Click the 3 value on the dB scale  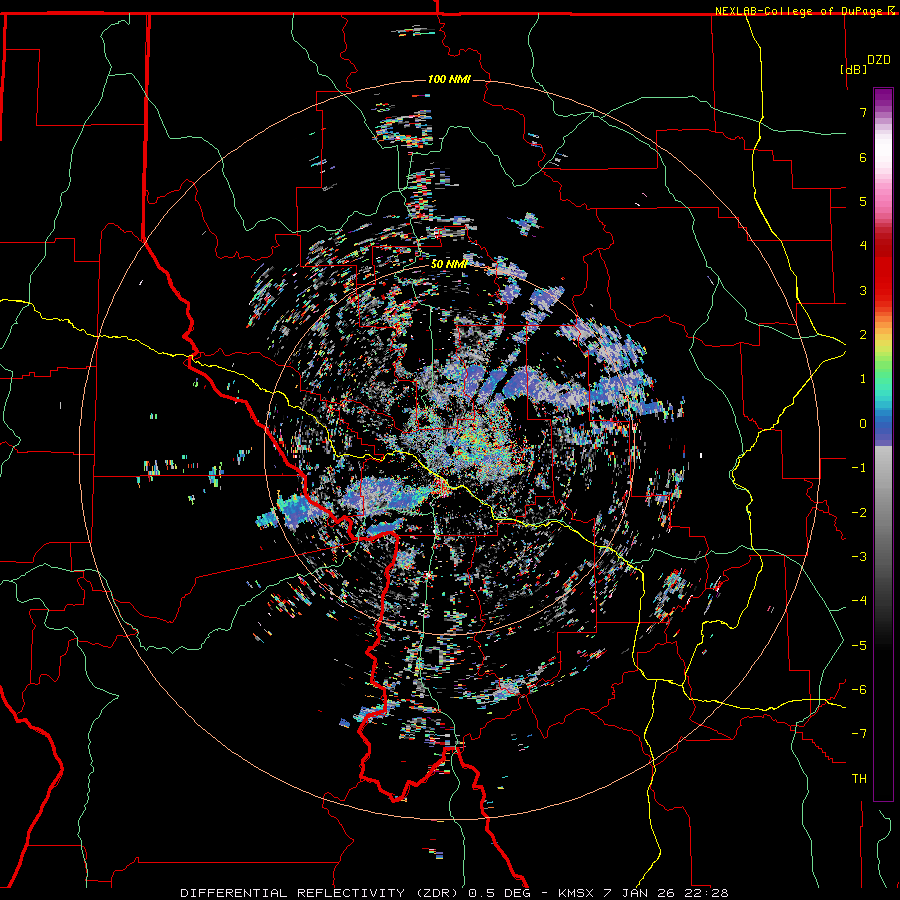pyautogui.click(x=863, y=290)
